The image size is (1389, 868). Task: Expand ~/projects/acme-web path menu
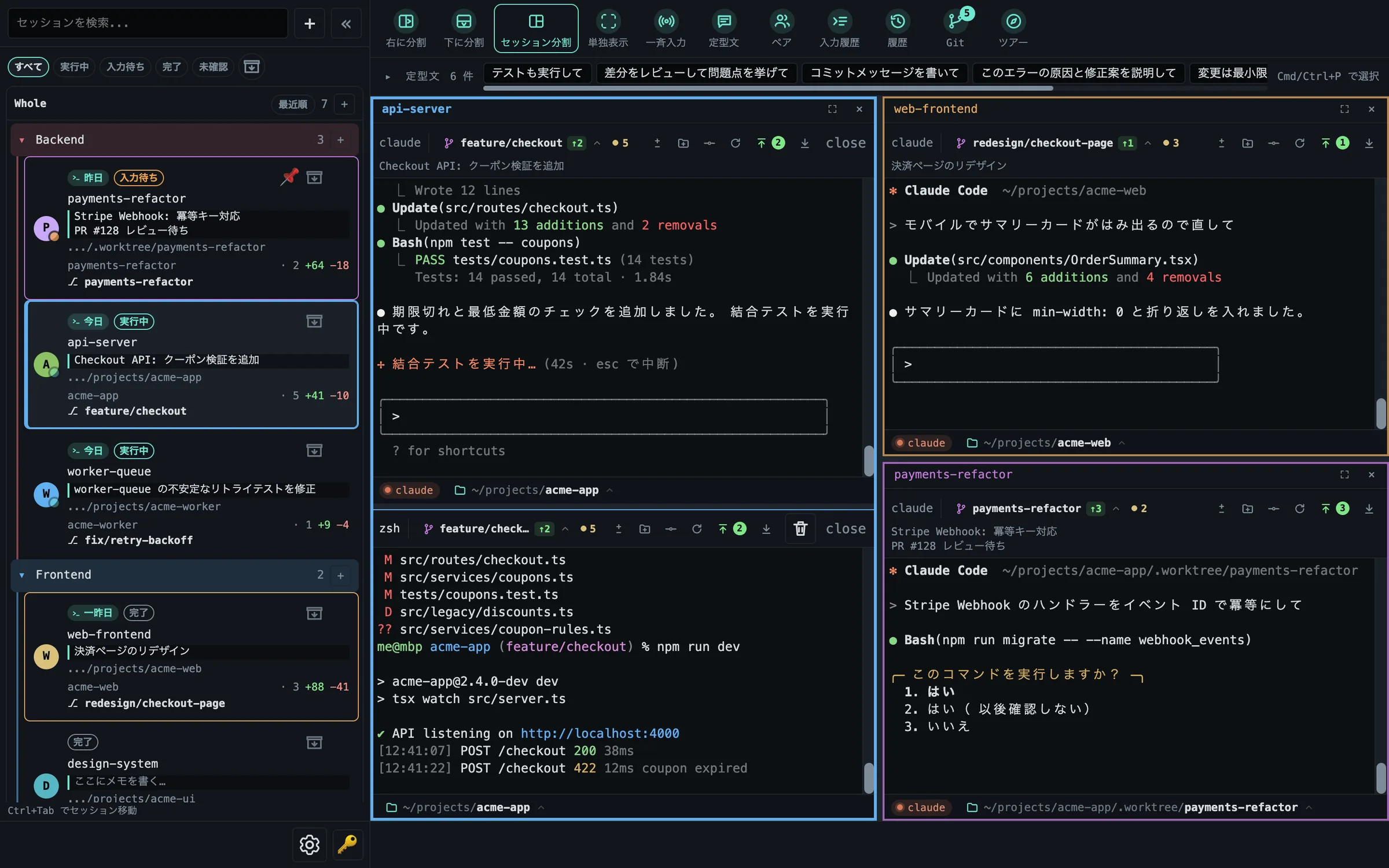(x=1122, y=443)
